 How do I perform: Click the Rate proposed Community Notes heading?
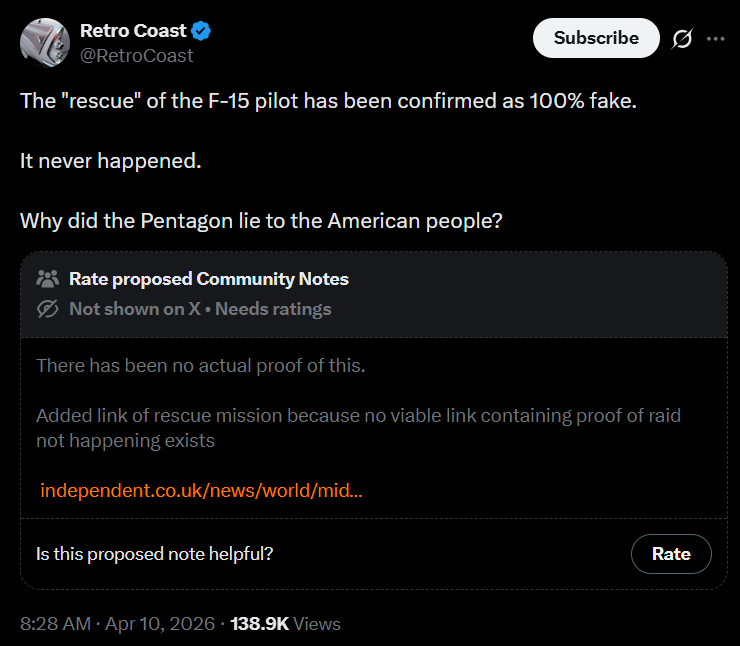point(208,279)
